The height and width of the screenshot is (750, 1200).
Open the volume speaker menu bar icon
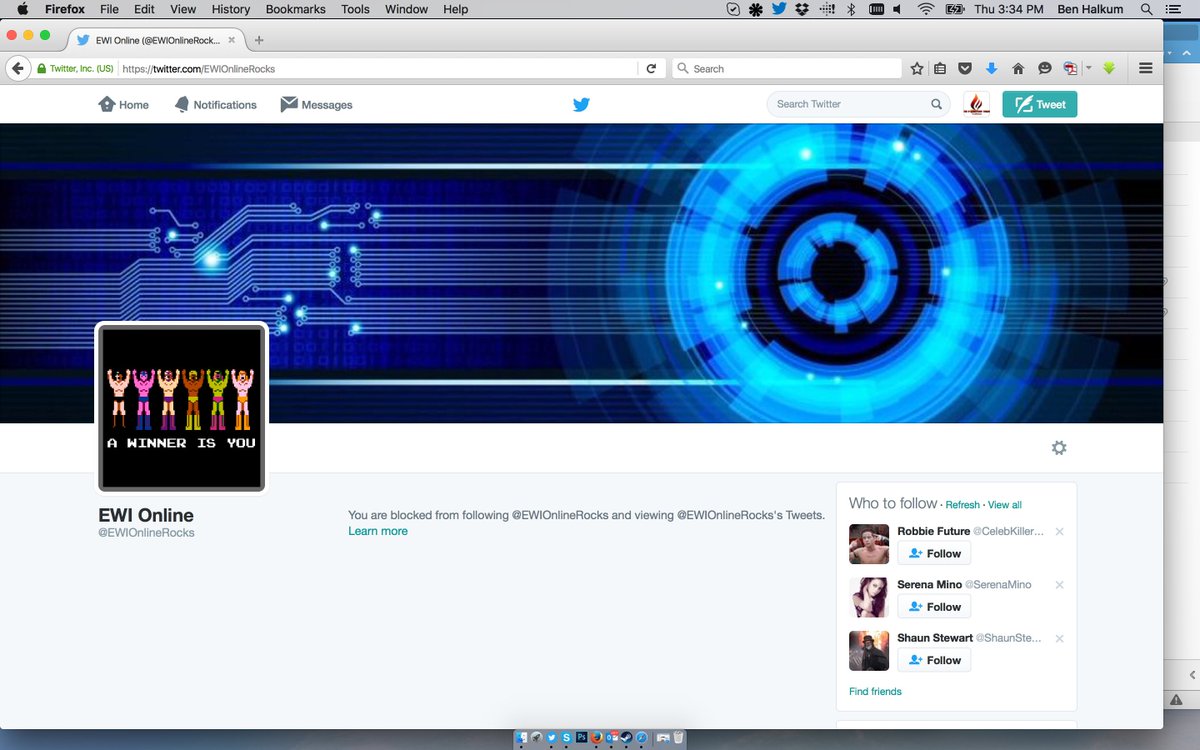(x=897, y=9)
